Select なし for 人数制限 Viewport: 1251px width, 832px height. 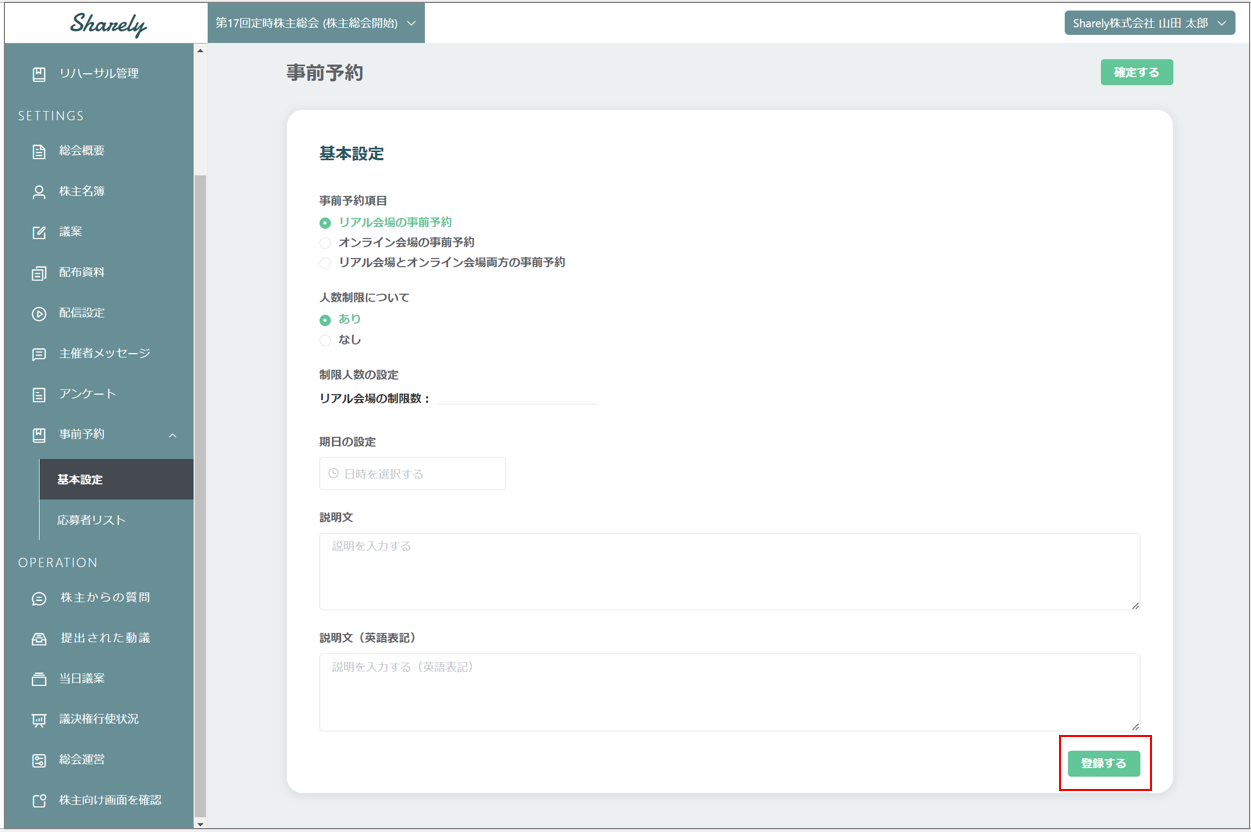pos(325,340)
